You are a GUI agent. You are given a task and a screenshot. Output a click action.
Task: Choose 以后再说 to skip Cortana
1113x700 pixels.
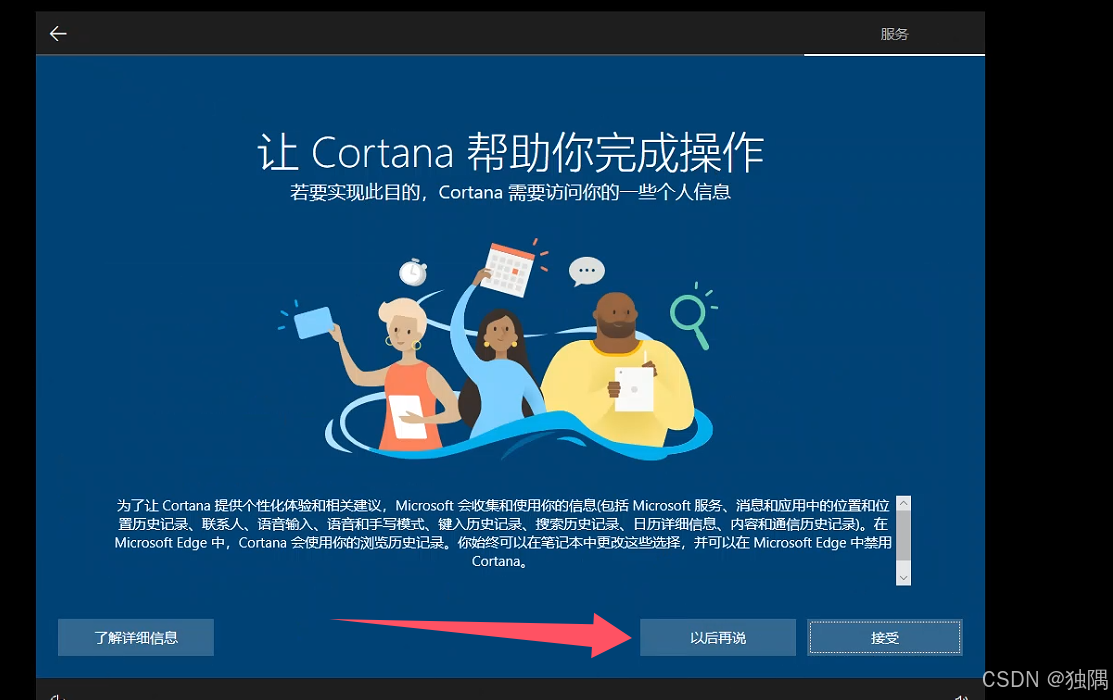718,638
